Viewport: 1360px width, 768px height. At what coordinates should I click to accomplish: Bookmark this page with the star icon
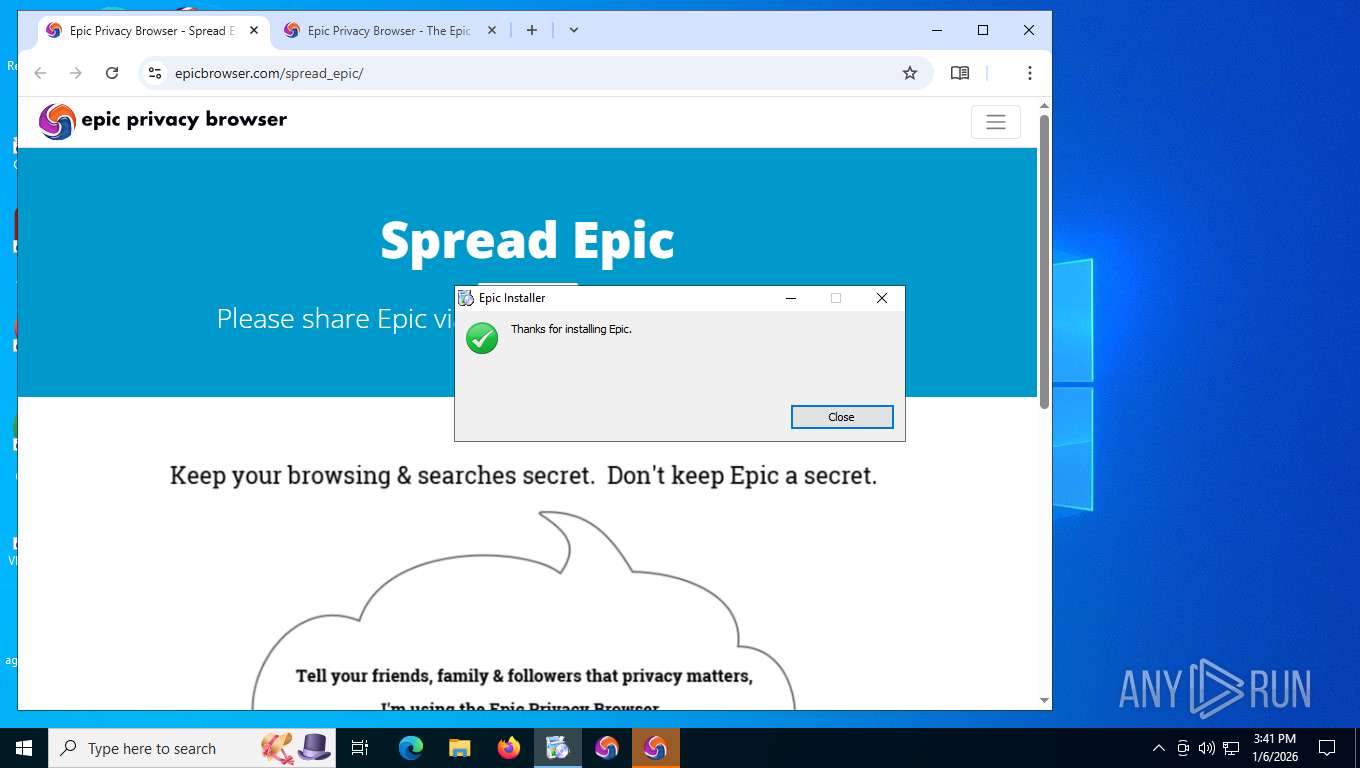(x=910, y=73)
